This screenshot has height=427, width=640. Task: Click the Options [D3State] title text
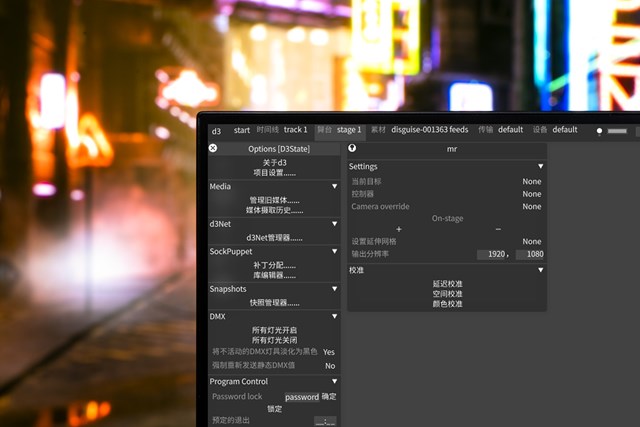tap(279, 149)
